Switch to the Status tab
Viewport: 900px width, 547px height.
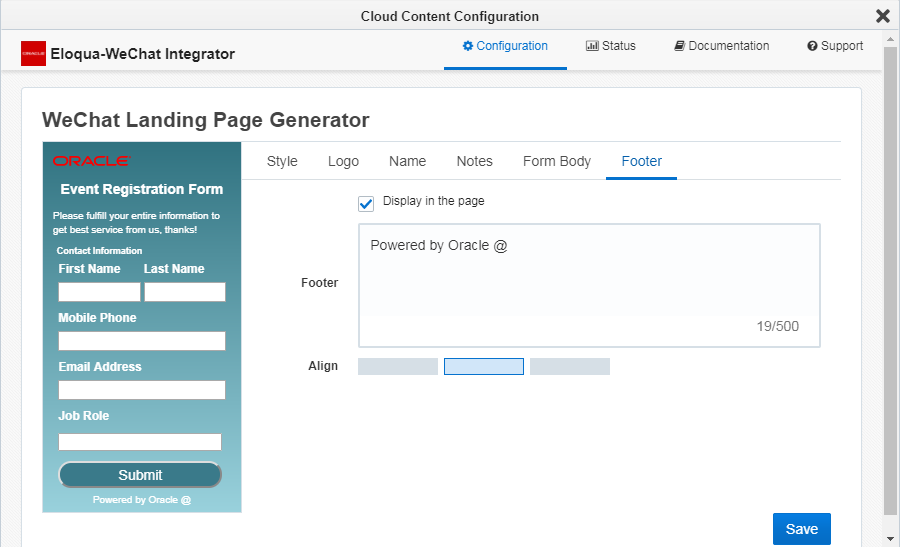tap(611, 46)
